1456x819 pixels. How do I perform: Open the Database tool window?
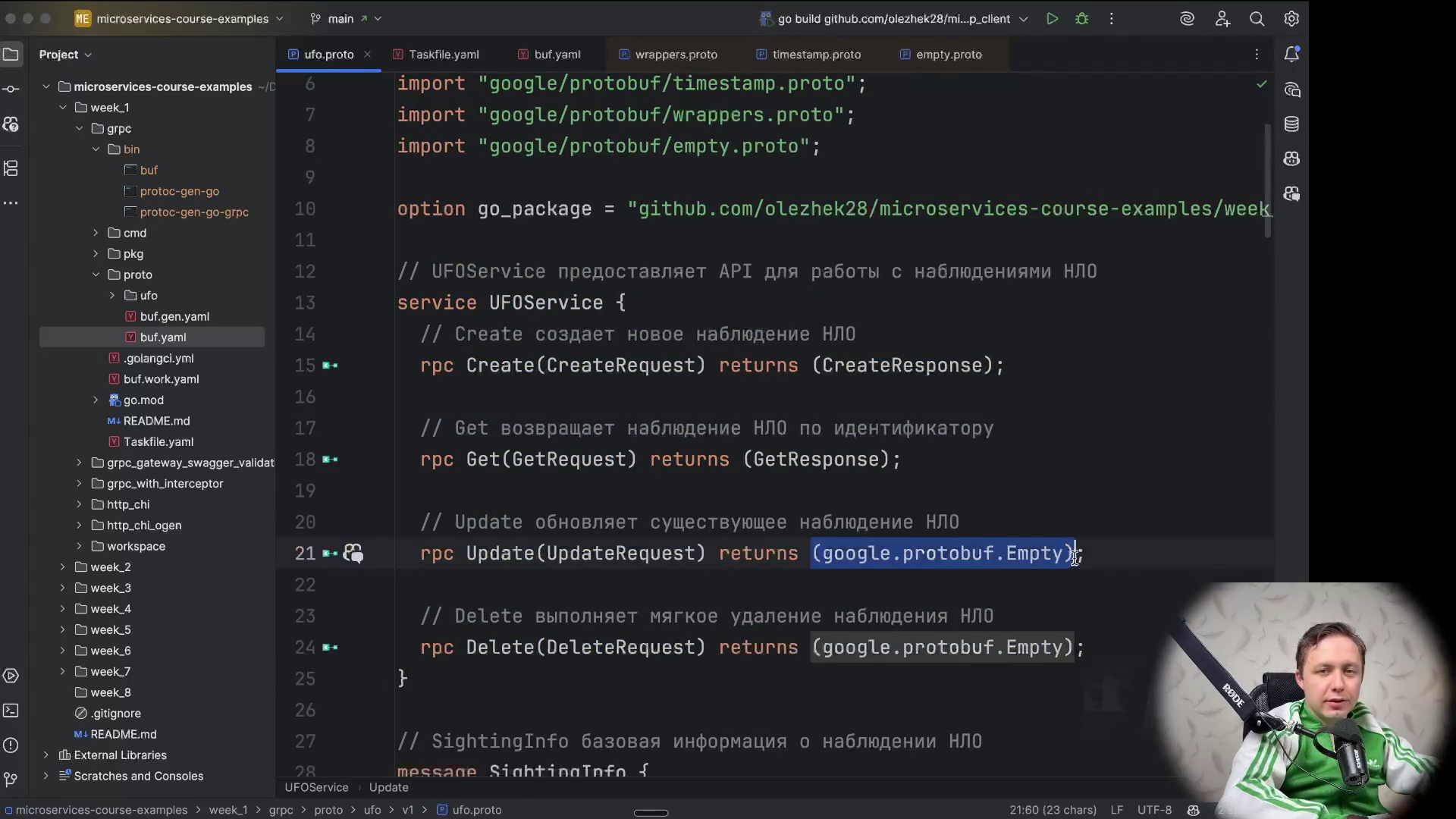[x=1291, y=124]
